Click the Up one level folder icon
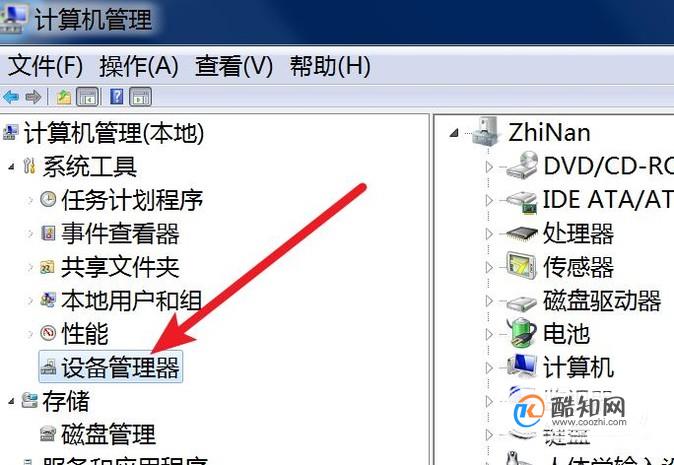Screen dimensions: 674x465 click(x=64, y=97)
